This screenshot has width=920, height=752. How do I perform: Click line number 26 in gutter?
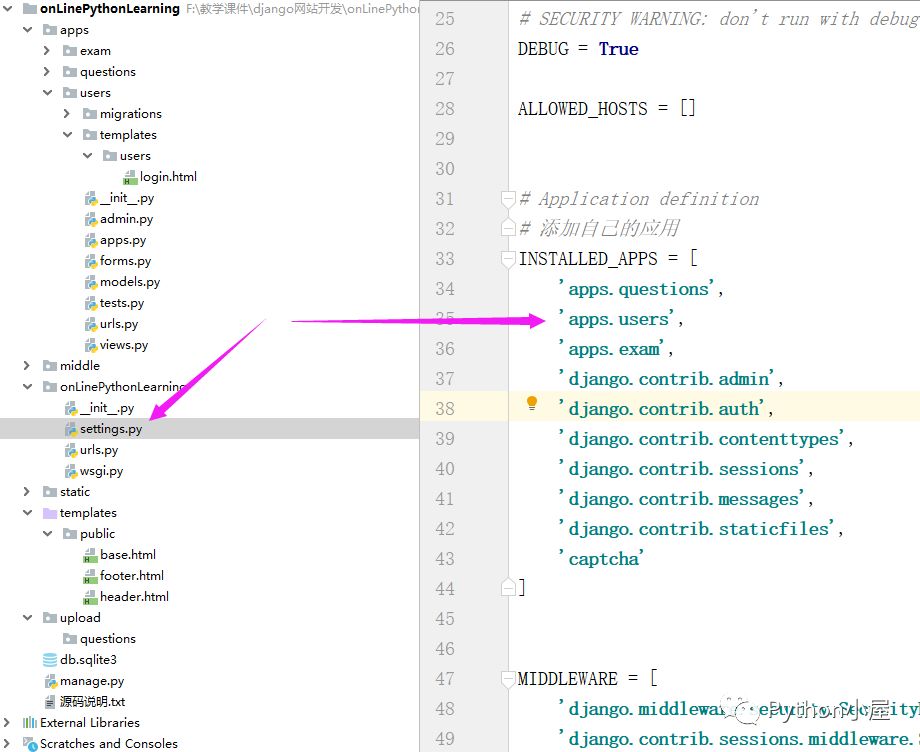coord(445,49)
